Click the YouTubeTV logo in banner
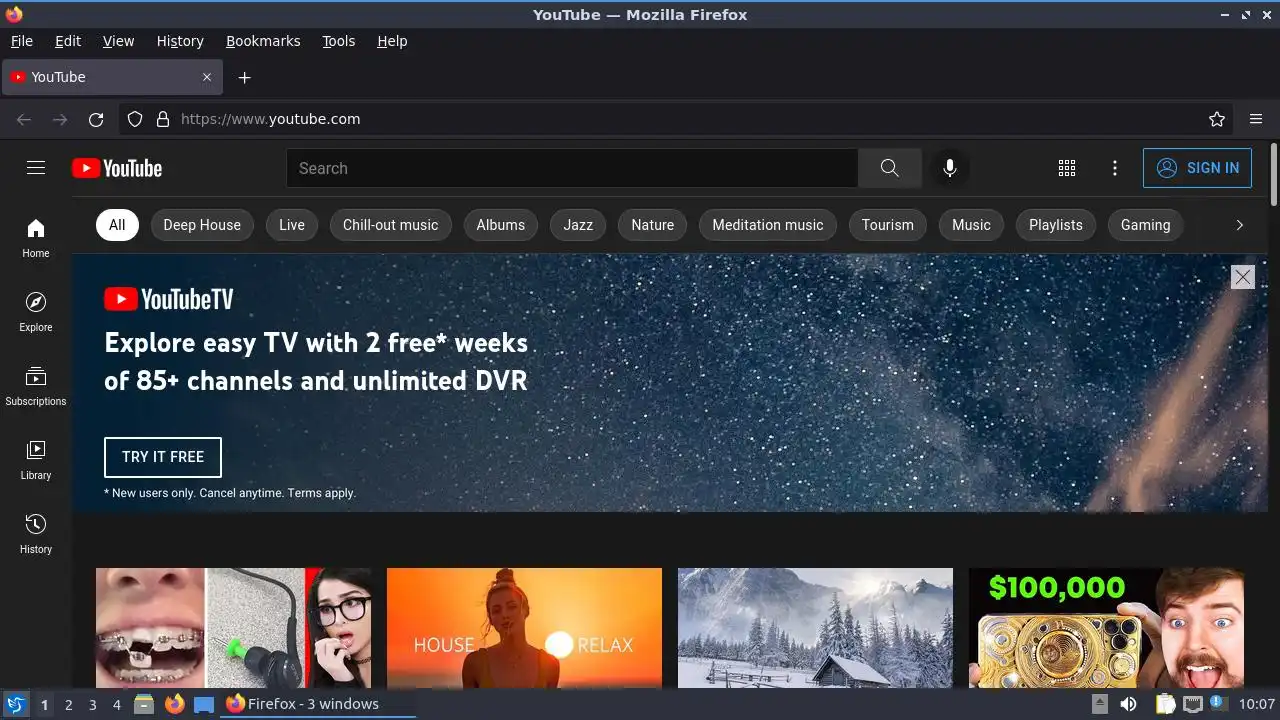 tap(169, 299)
